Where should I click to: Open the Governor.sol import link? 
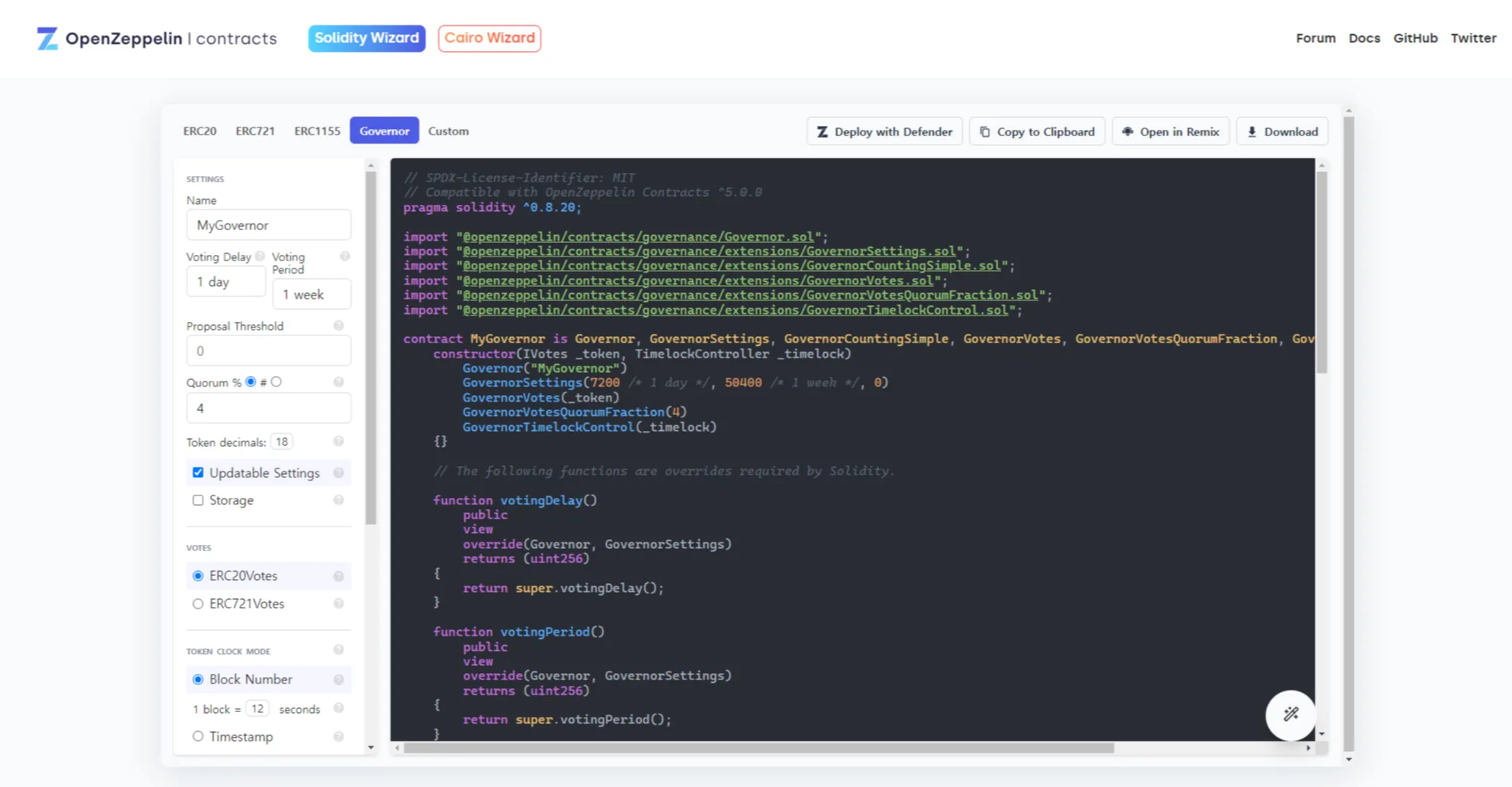(638, 237)
